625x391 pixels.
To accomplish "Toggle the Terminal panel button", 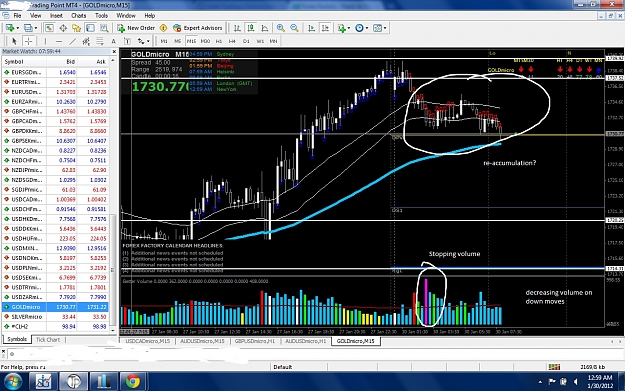I will pyautogui.click(x=90, y=28).
